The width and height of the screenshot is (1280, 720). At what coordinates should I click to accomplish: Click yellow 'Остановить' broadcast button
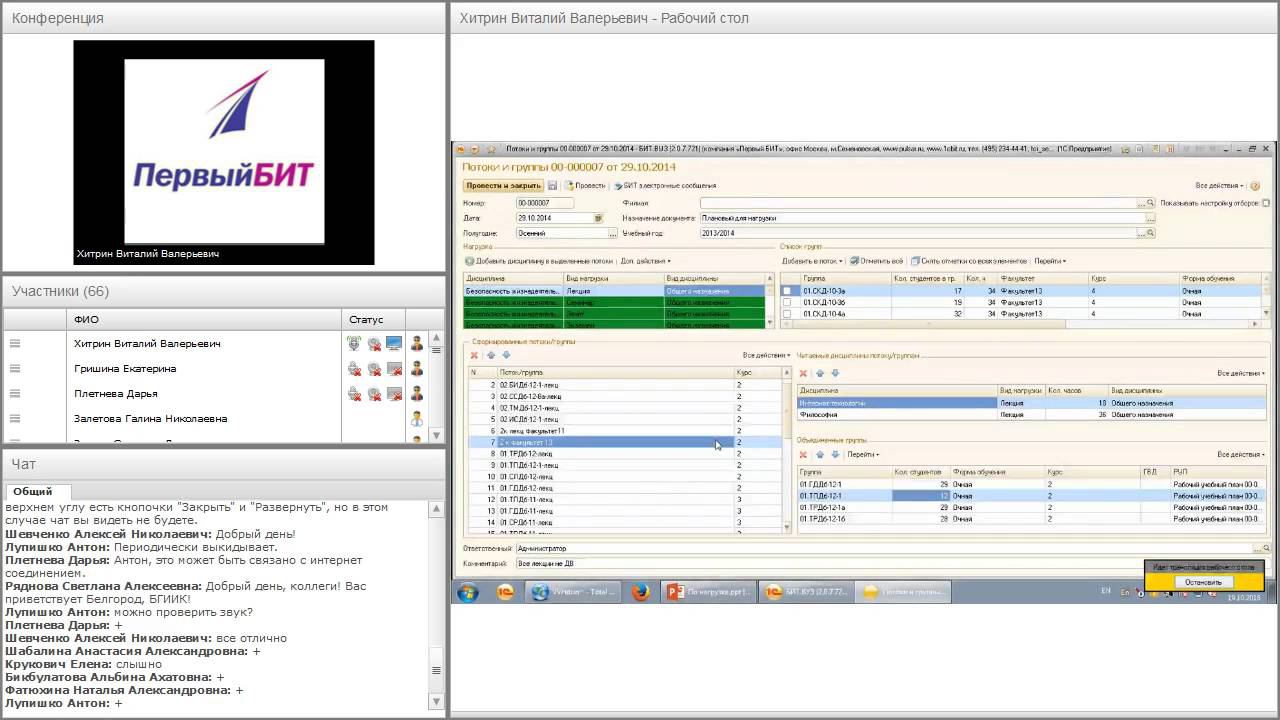1203,582
